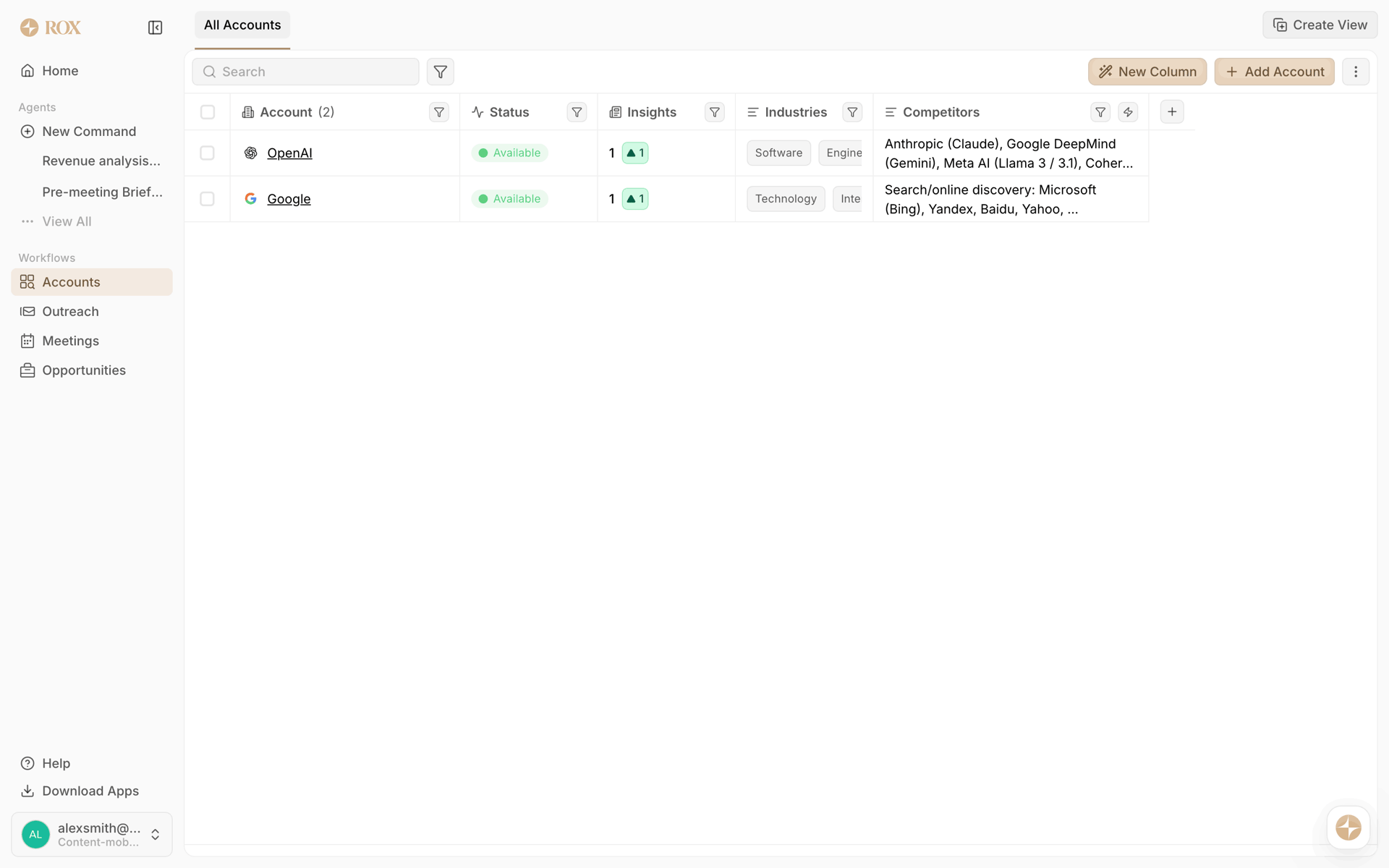Click the Google logo icon
The height and width of the screenshot is (868, 1389).
(x=251, y=199)
